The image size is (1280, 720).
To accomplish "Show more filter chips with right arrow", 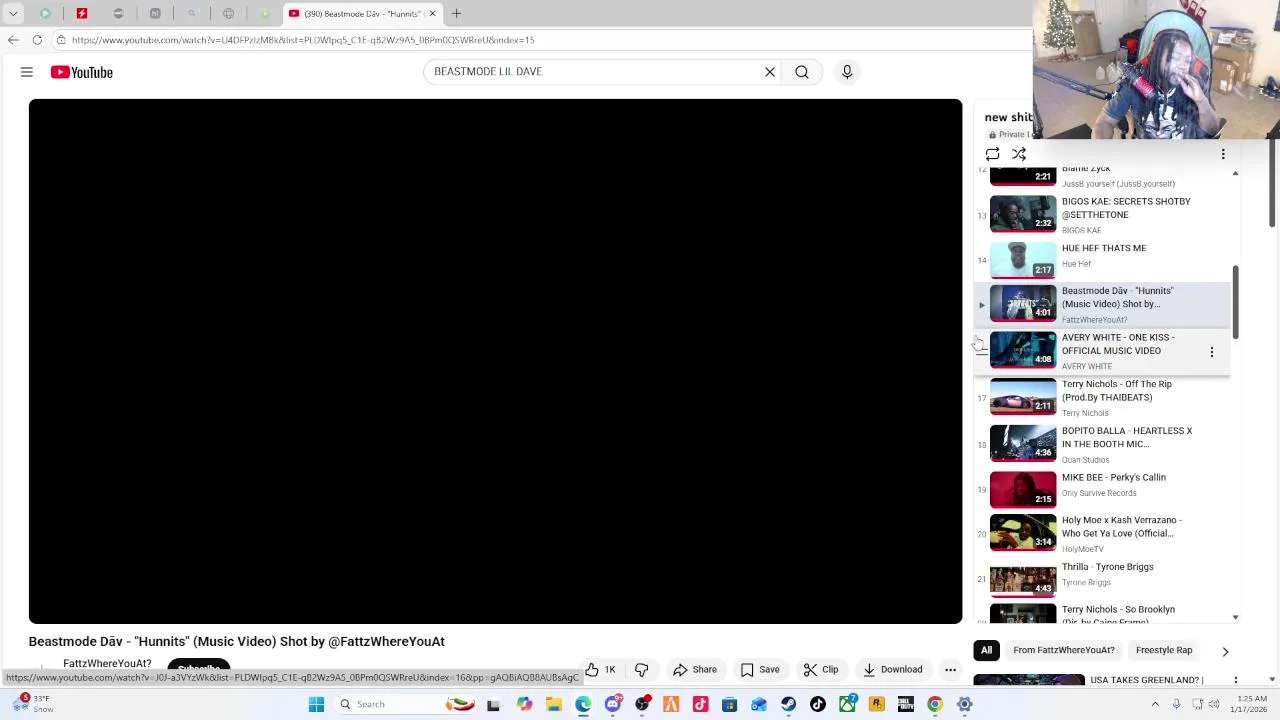I will coord(1225,651).
